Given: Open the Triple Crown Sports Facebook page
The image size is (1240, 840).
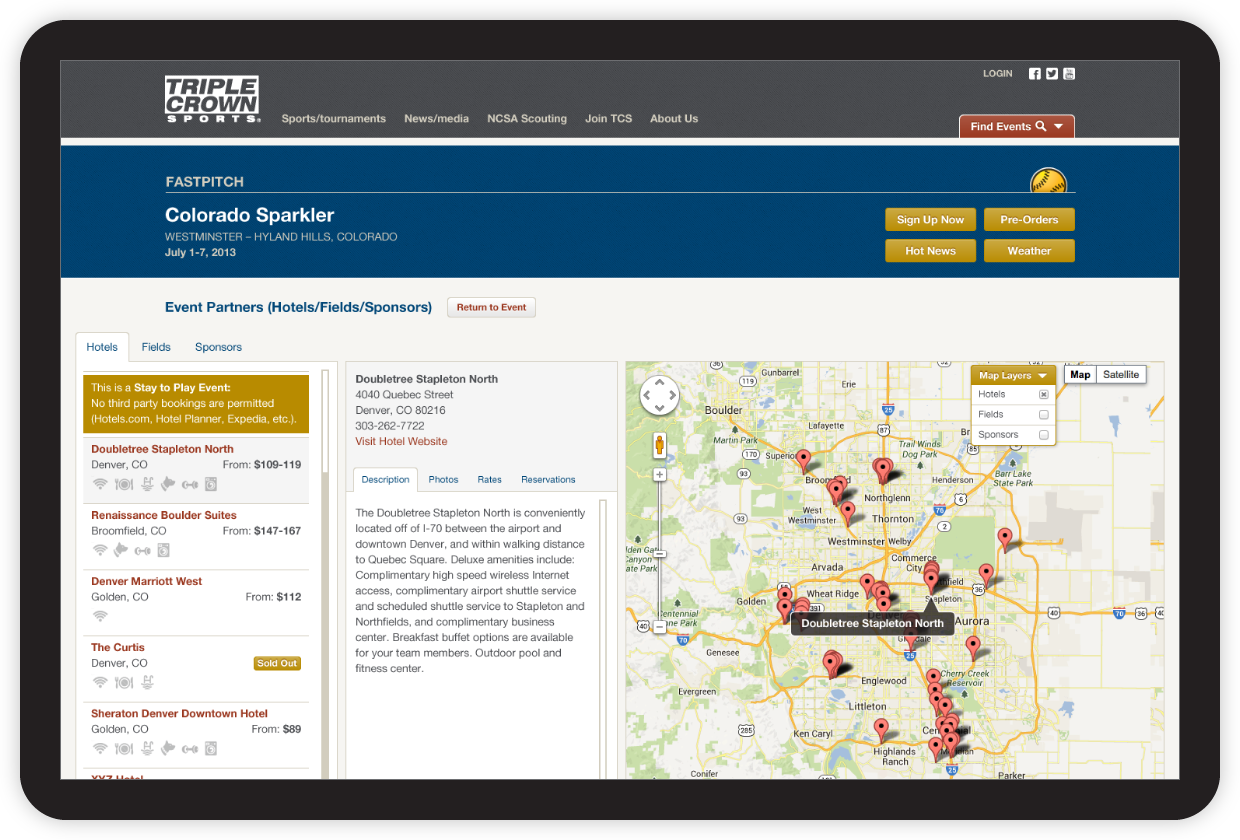Looking at the screenshot, I should (1035, 74).
